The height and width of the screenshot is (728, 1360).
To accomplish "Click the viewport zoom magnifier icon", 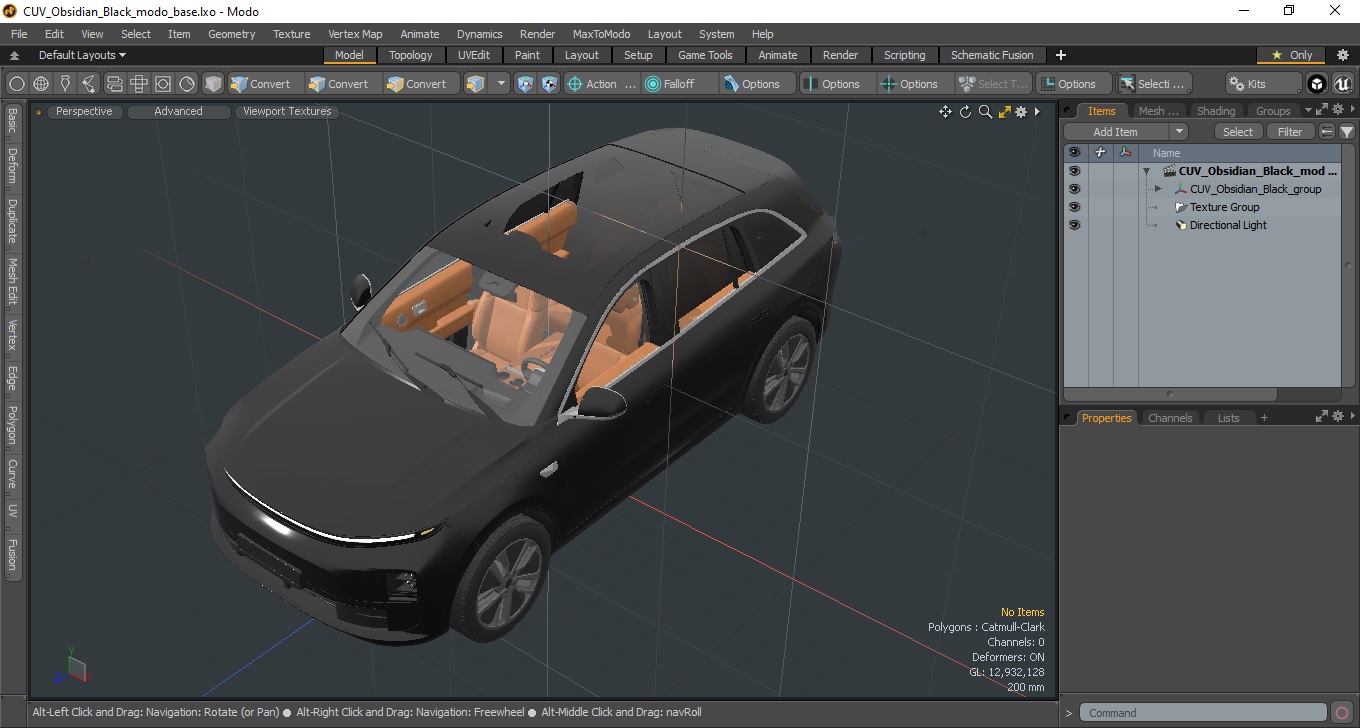I will tap(985, 112).
